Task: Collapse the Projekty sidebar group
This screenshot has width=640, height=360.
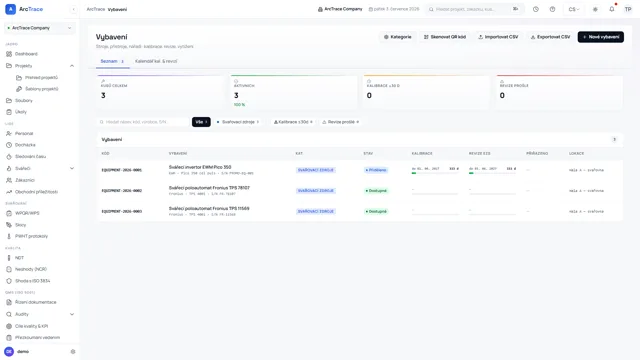Action: [72, 66]
